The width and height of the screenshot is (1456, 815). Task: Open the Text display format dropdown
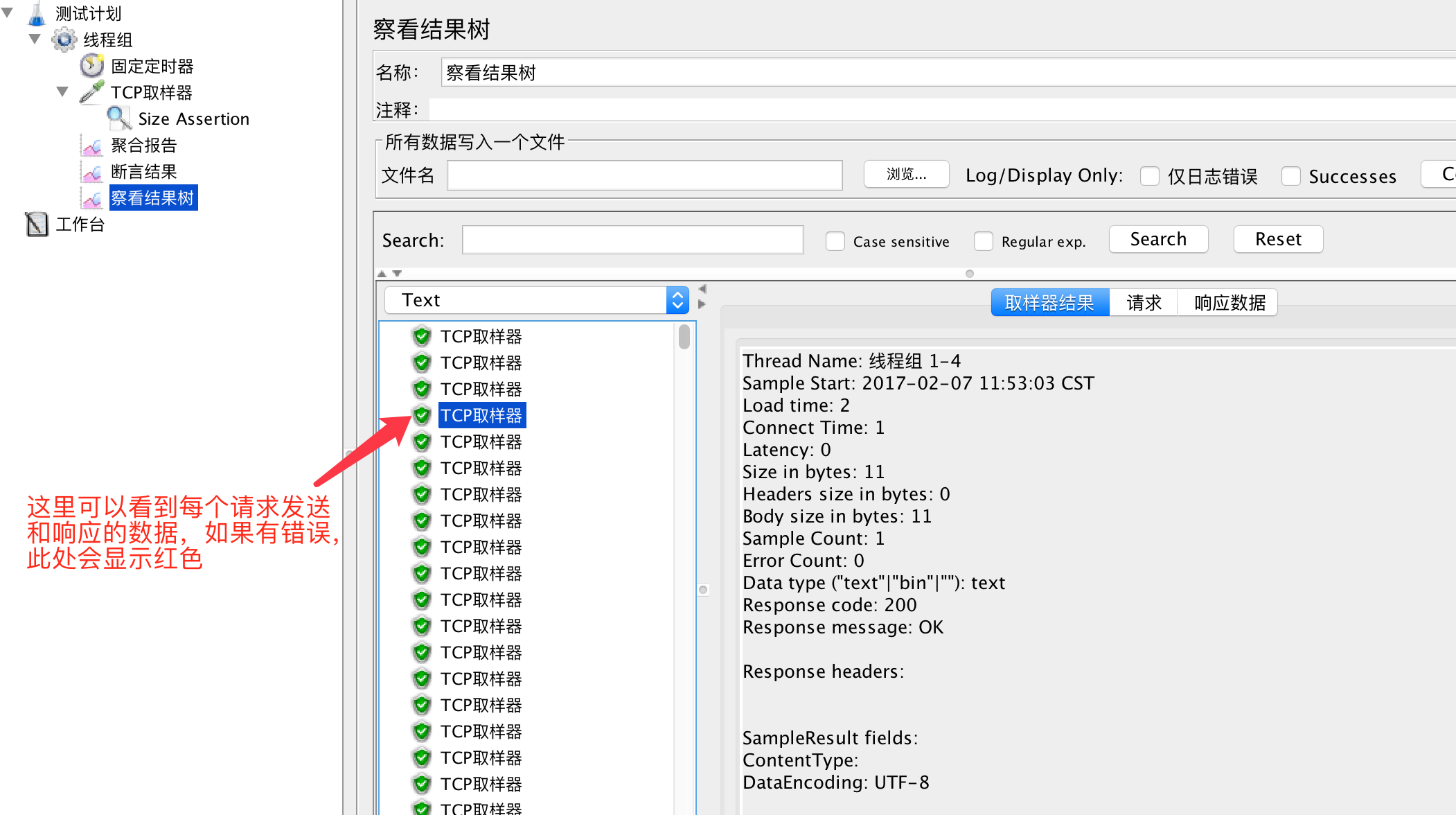(x=677, y=299)
